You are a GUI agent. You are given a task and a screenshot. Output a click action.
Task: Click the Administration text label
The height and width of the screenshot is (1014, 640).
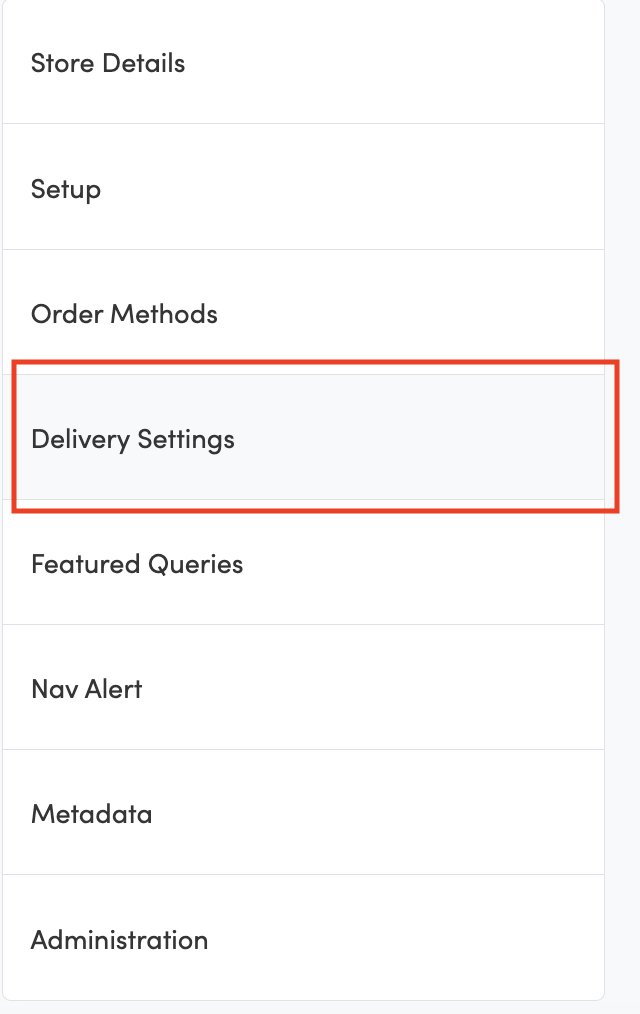click(120, 940)
